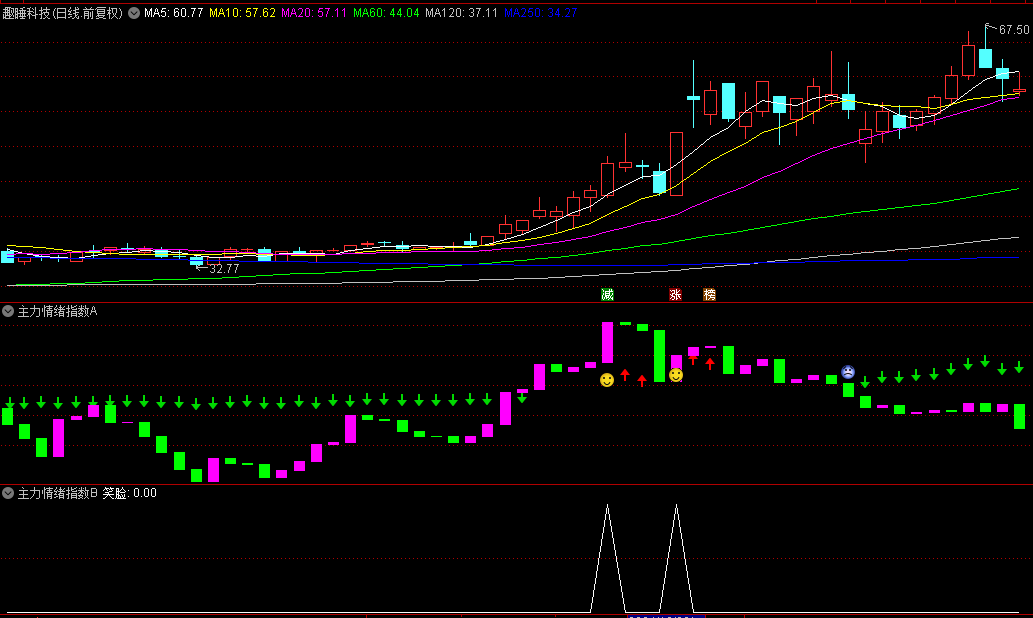Click the green MA60 indicator label

[386, 13]
